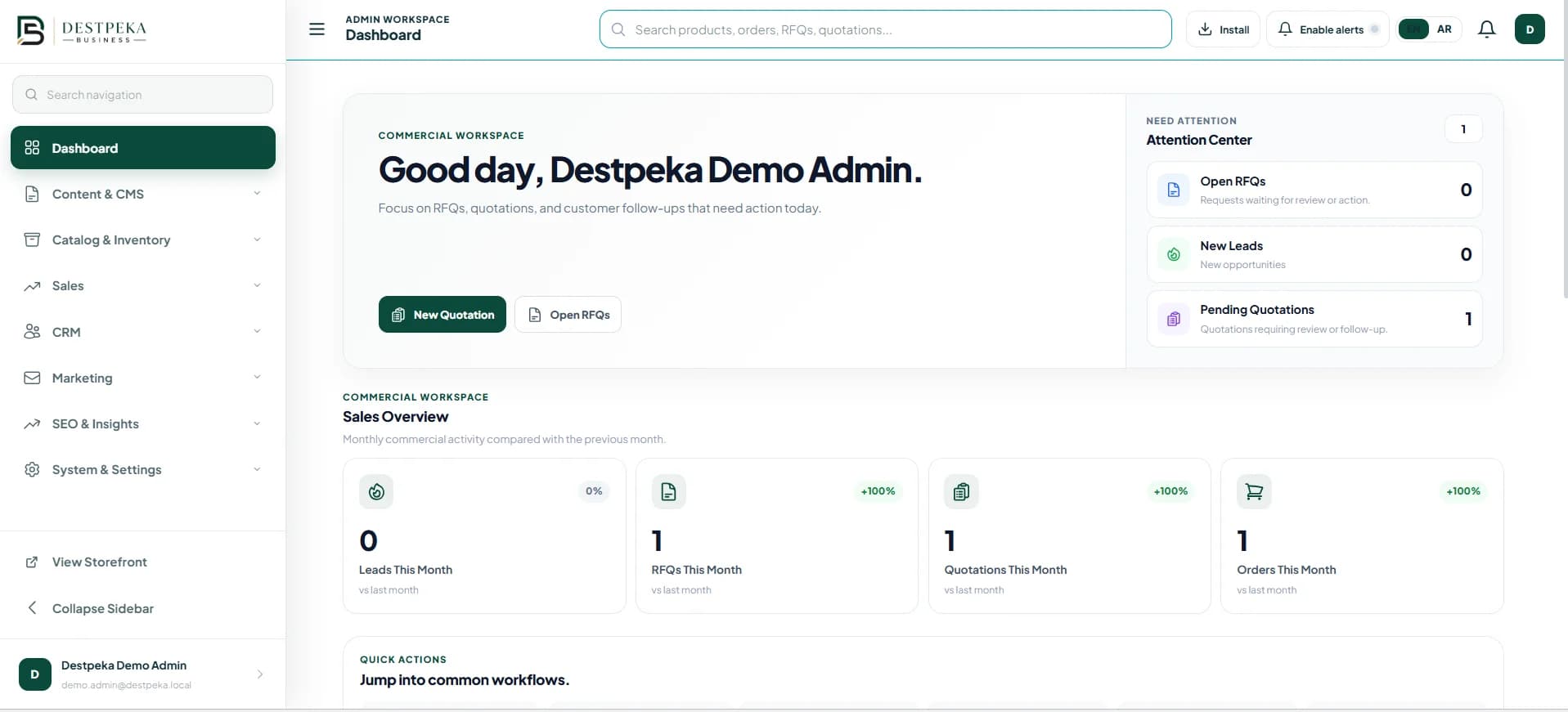1568x712 pixels.
Task: Click the Install button
Action: (1223, 29)
